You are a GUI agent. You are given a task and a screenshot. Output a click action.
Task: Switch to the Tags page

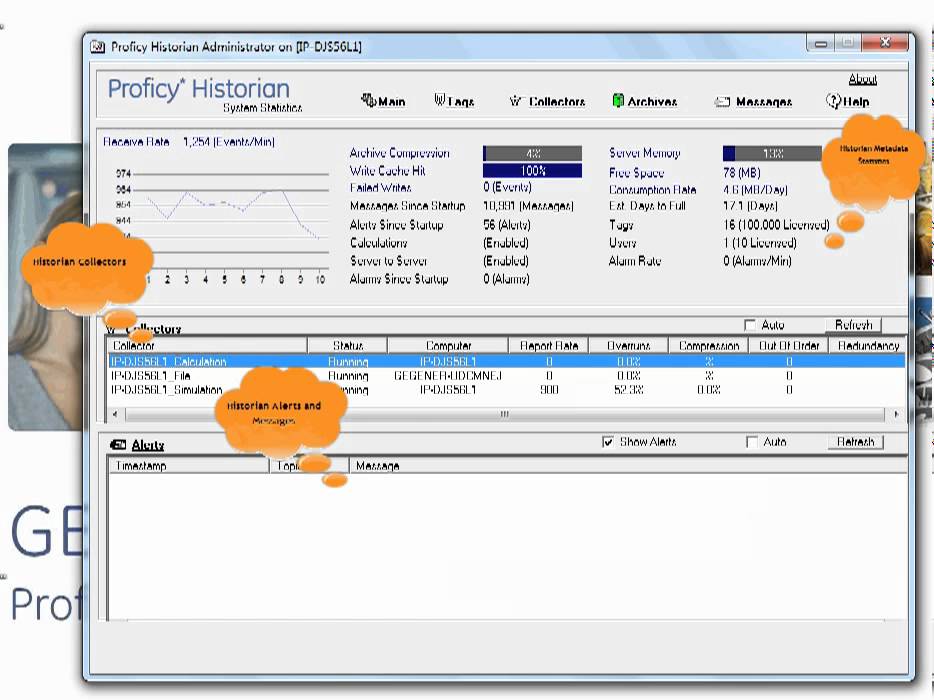click(460, 102)
